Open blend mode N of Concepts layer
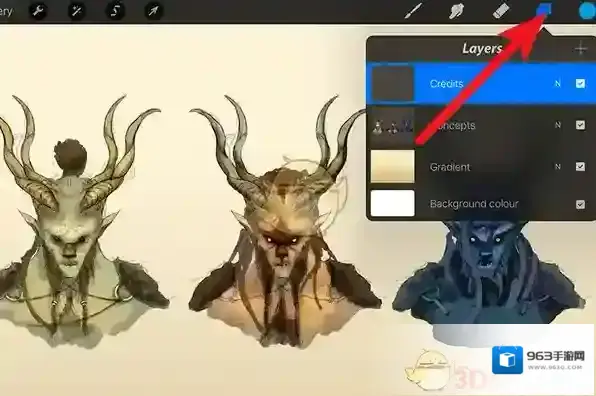 coord(558,125)
